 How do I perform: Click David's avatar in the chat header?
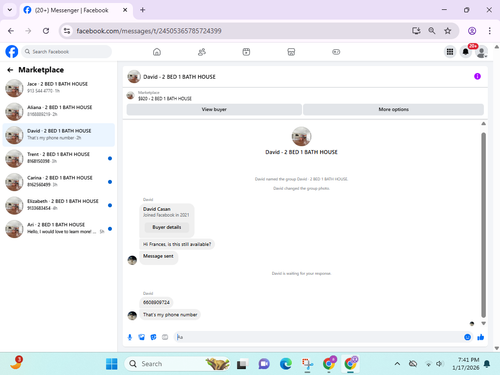(x=134, y=77)
